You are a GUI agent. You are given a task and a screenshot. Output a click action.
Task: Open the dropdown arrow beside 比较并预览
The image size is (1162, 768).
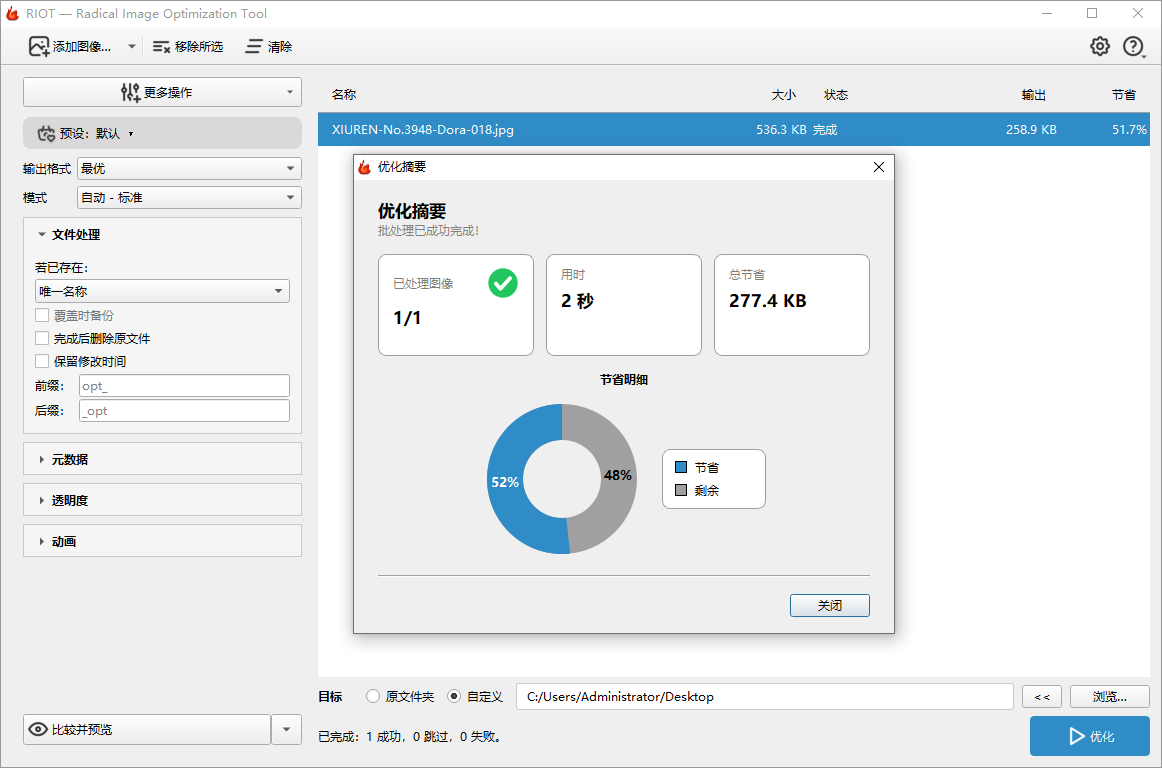pyautogui.click(x=287, y=729)
